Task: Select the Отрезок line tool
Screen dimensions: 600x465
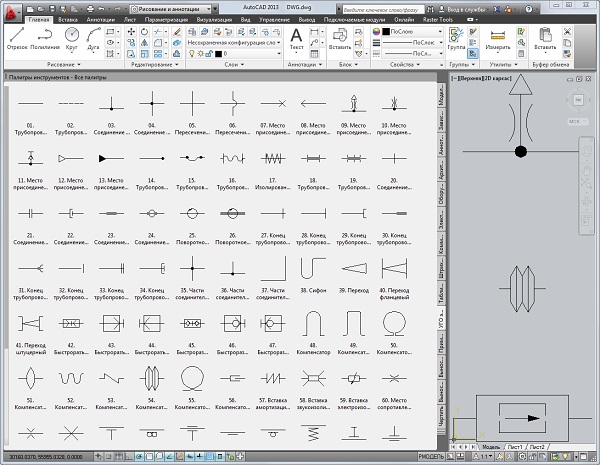Action: pyautogui.click(x=16, y=37)
